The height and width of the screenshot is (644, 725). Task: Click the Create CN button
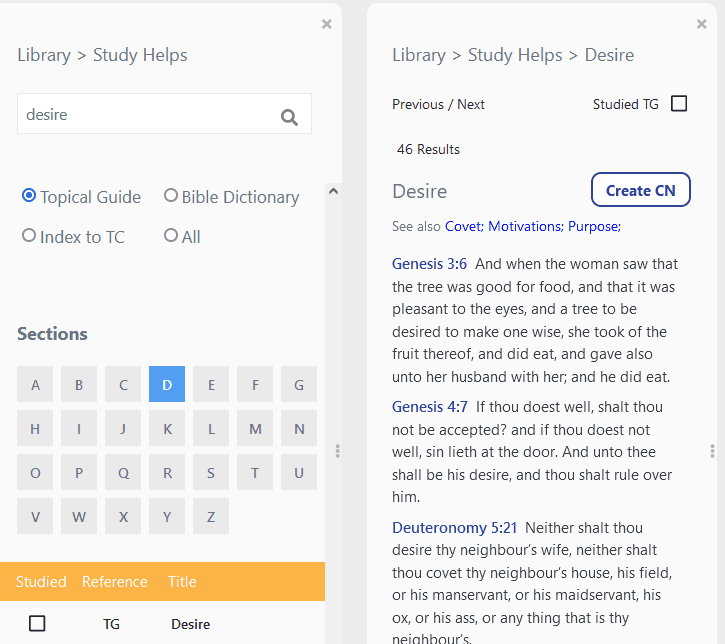640,190
